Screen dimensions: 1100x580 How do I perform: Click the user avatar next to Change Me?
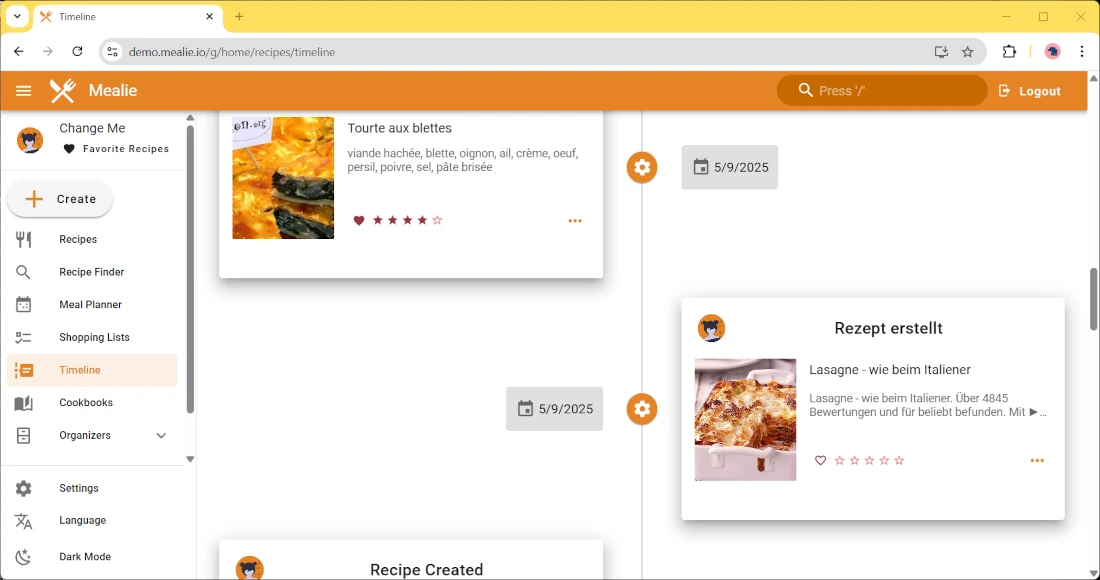[x=30, y=140]
